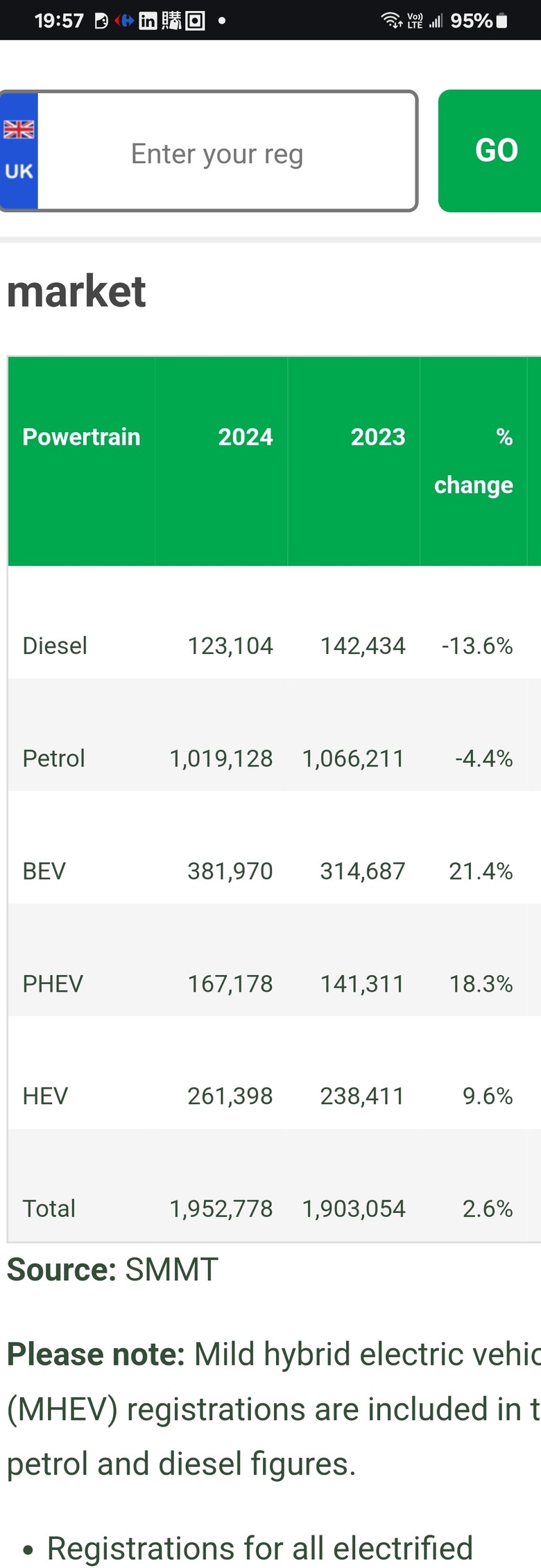Tap the mobile signal strength icon
Screen dimensions: 541x1568
pos(436,21)
